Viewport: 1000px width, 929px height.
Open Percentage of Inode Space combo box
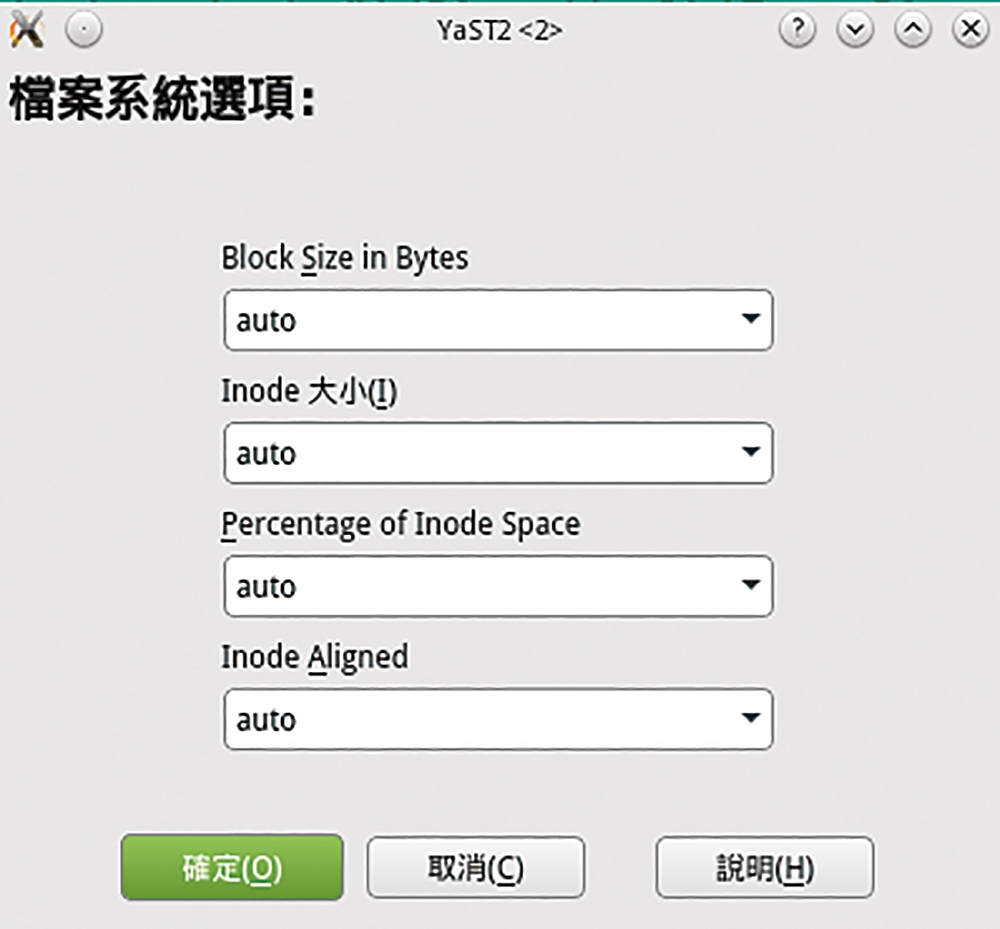coord(498,586)
